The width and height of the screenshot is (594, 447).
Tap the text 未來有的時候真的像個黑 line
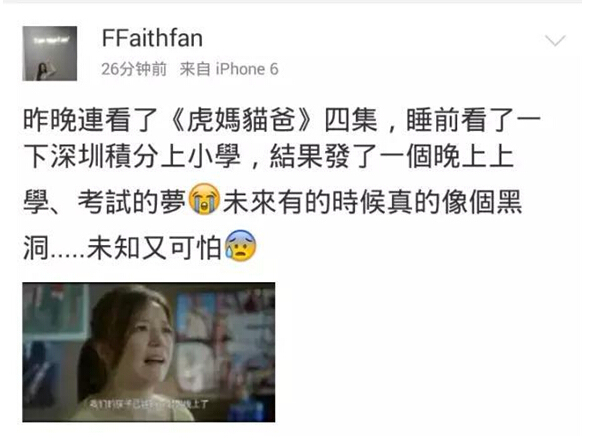point(372,202)
